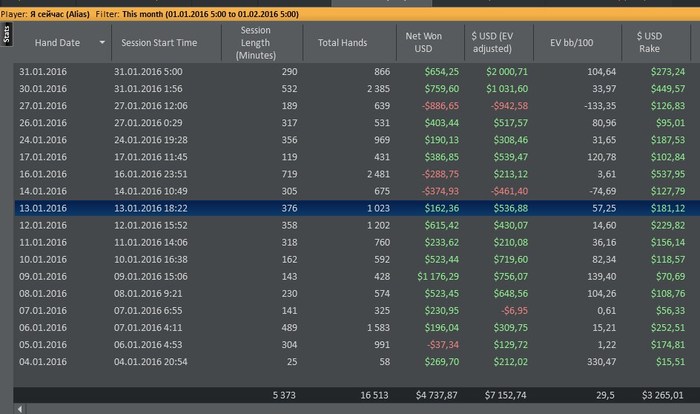Click the total net won $4 737,87 cell
This screenshot has height=414, width=700.
coord(431,396)
